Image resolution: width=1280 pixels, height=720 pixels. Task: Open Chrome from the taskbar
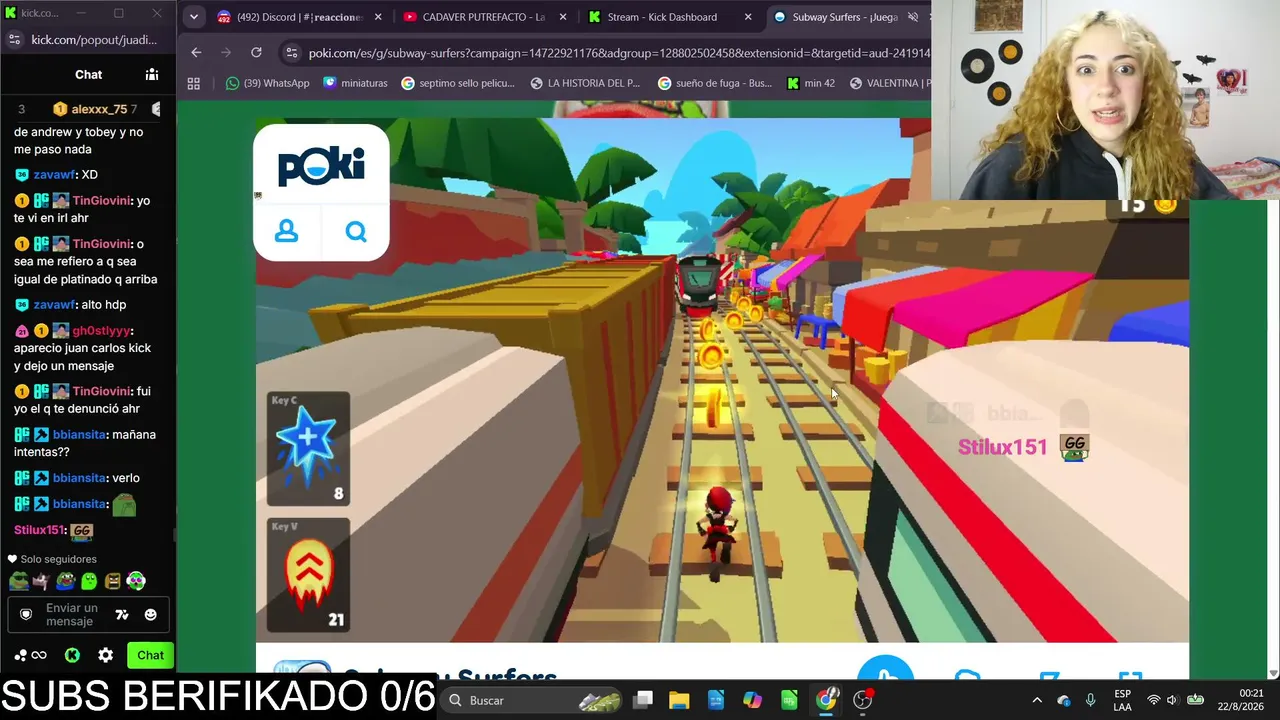pyautogui.click(x=826, y=700)
